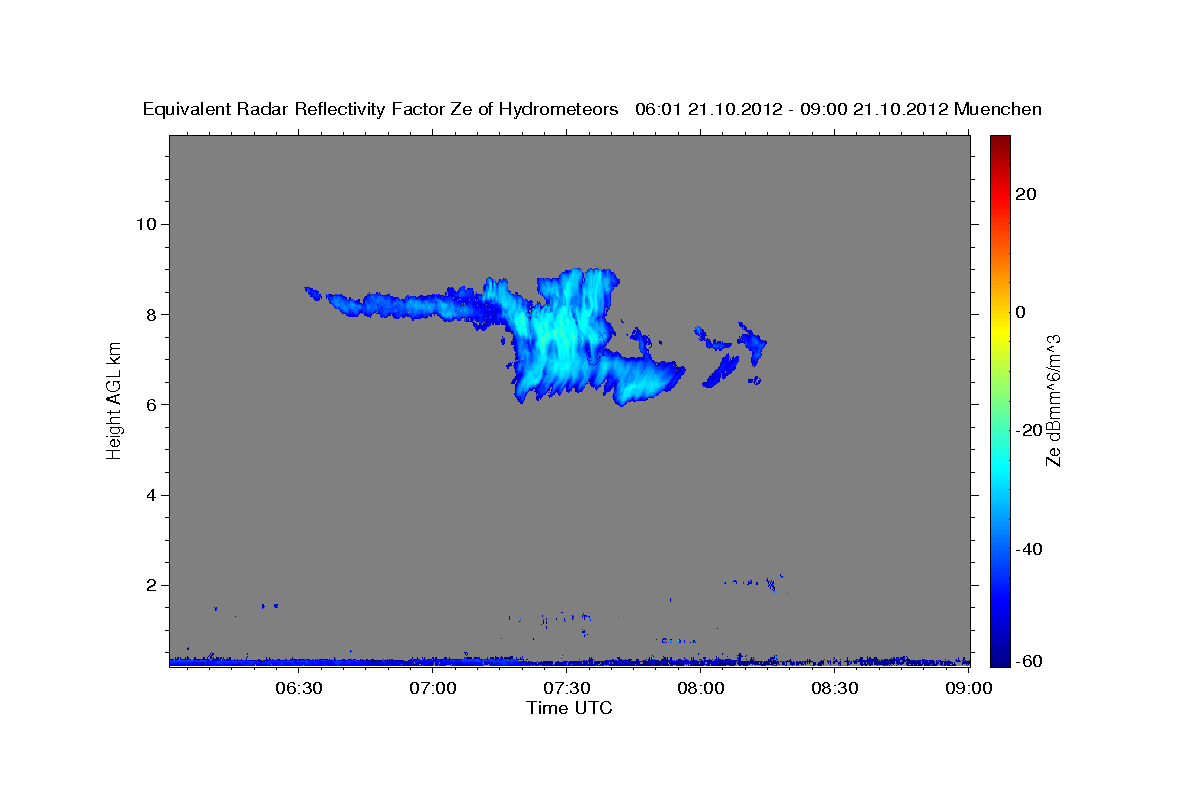Image resolution: width=1200 pixels, height=800 pixels.
Task: Click the 07:30 time tick label
Action: pyautogui.click(x=567, y=688)
